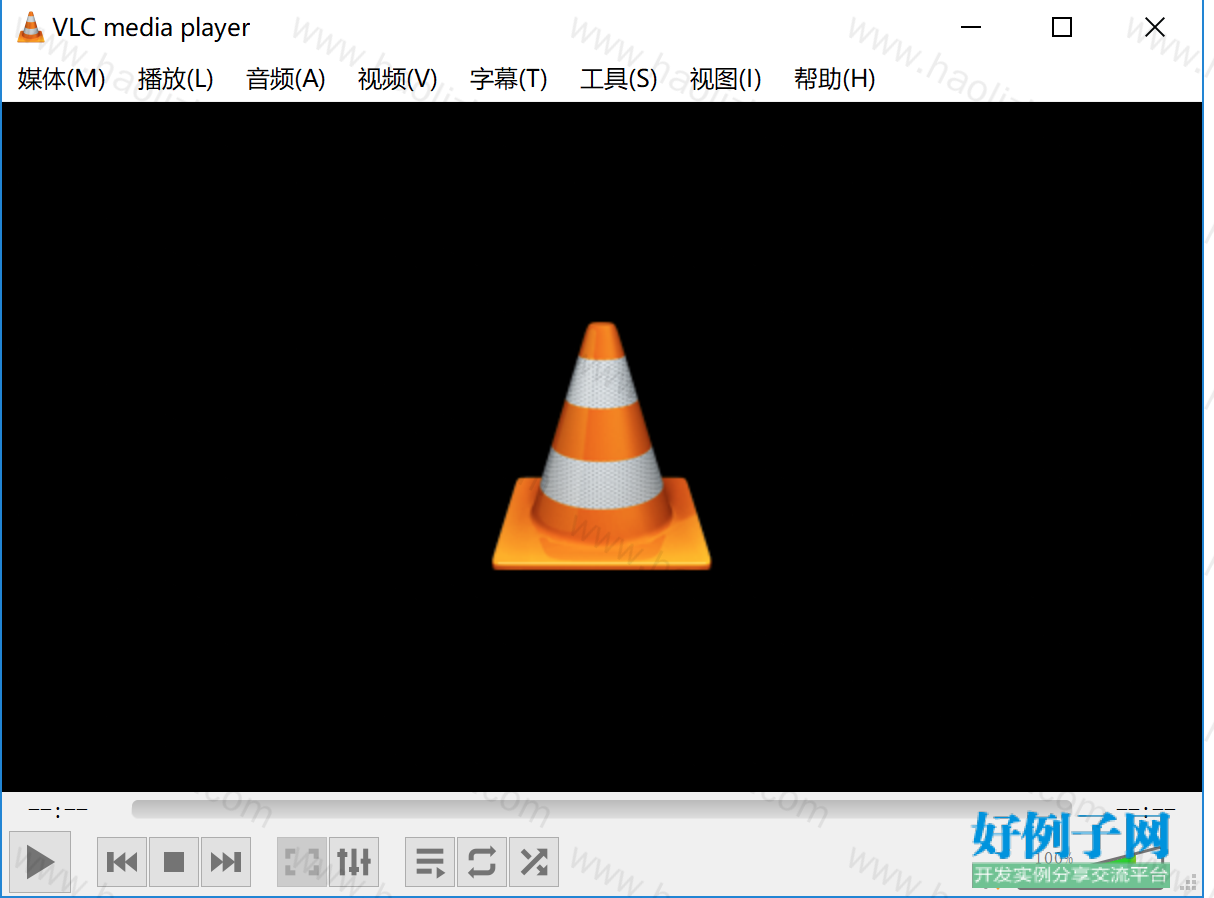Minimize the VLC window
The image size is (1214, 898).
pos(969,28)
